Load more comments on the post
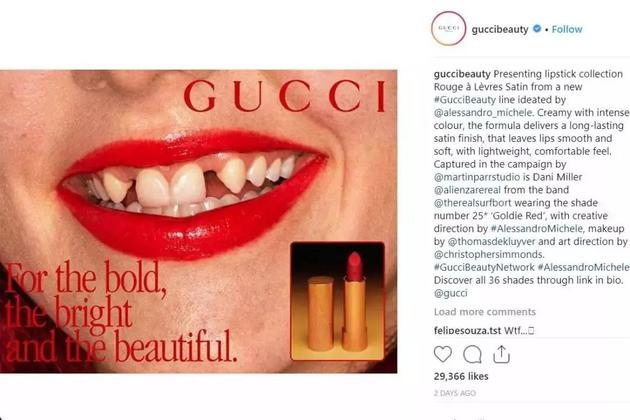The width and height of the screenshot is (630, 420). pos(485,312)
